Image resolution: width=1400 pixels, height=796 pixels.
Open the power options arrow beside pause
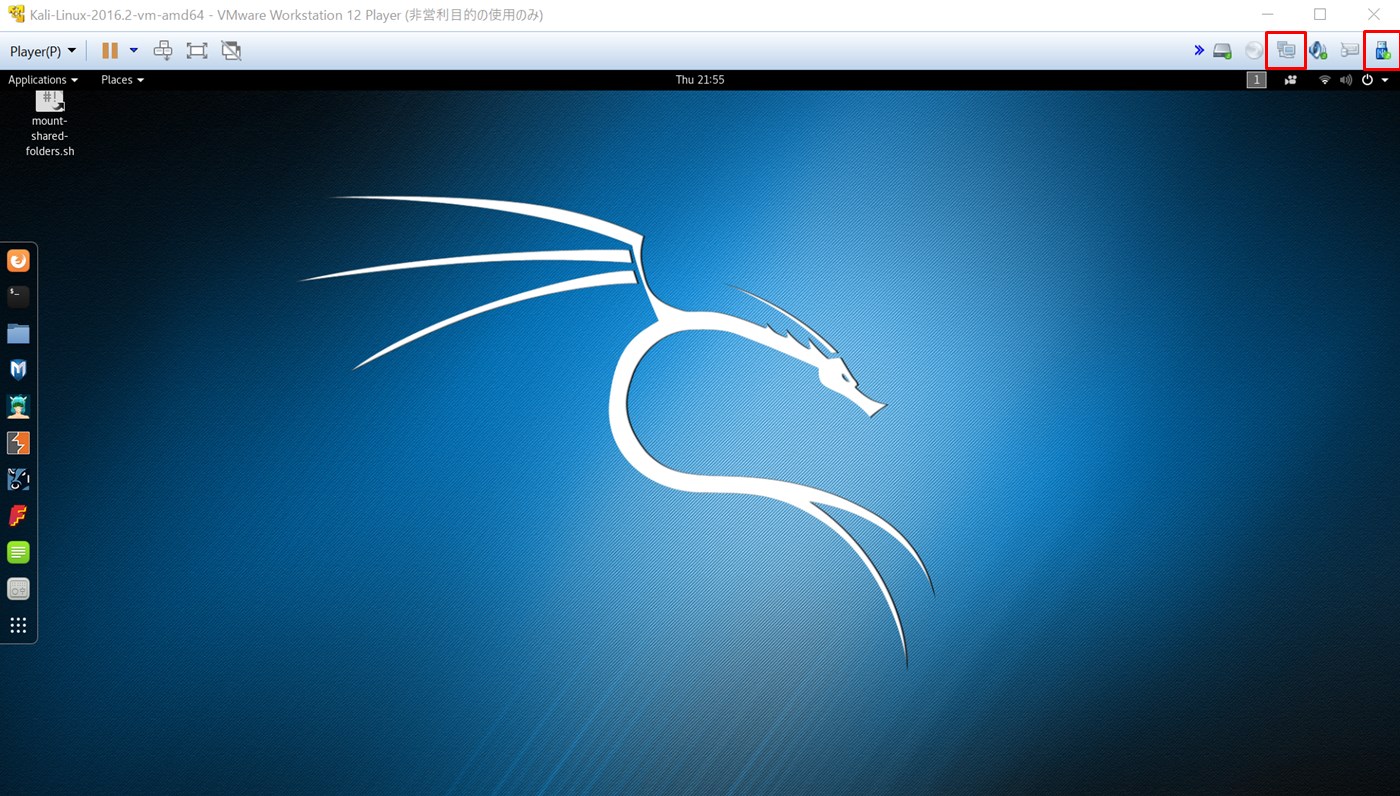(x=134, y=51)
